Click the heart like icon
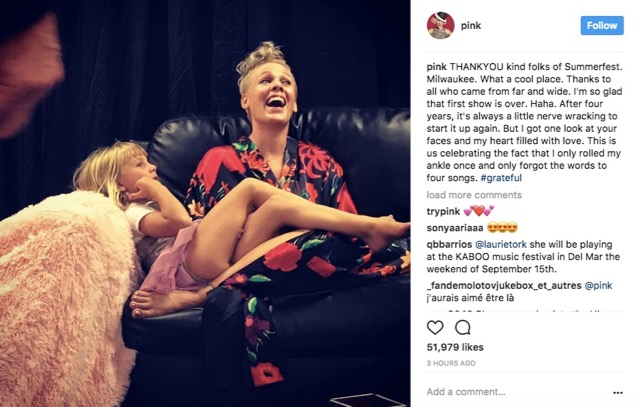Image resolution: width=640 pixels, height=407 pixels. click(x=435, y=327)
